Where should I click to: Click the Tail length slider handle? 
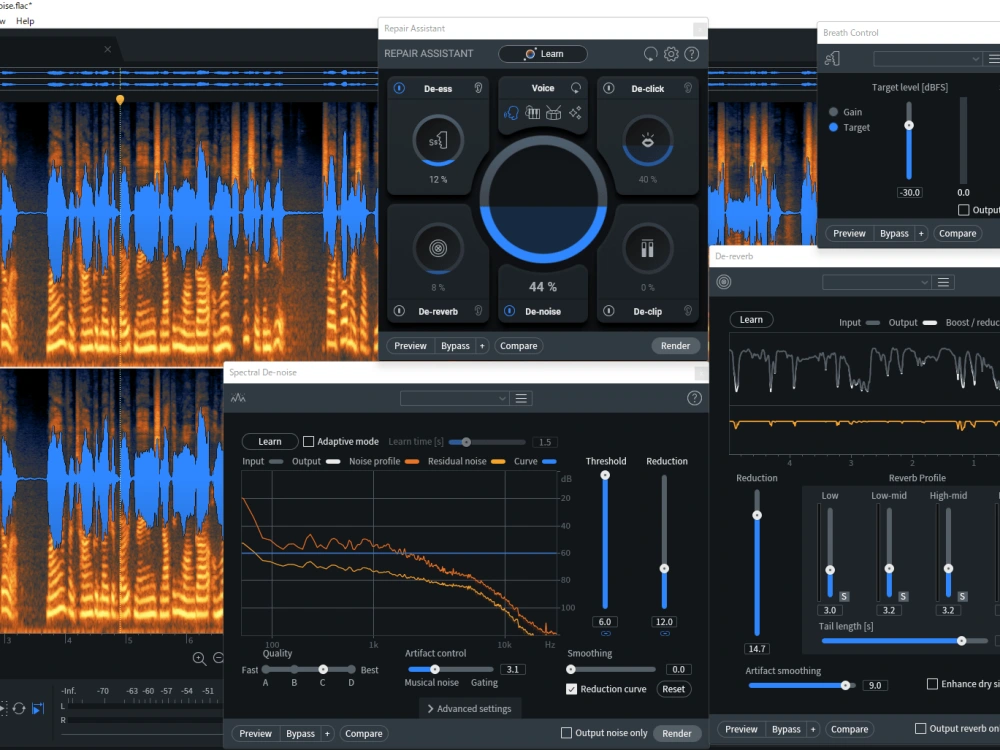[x=962, y=641]
